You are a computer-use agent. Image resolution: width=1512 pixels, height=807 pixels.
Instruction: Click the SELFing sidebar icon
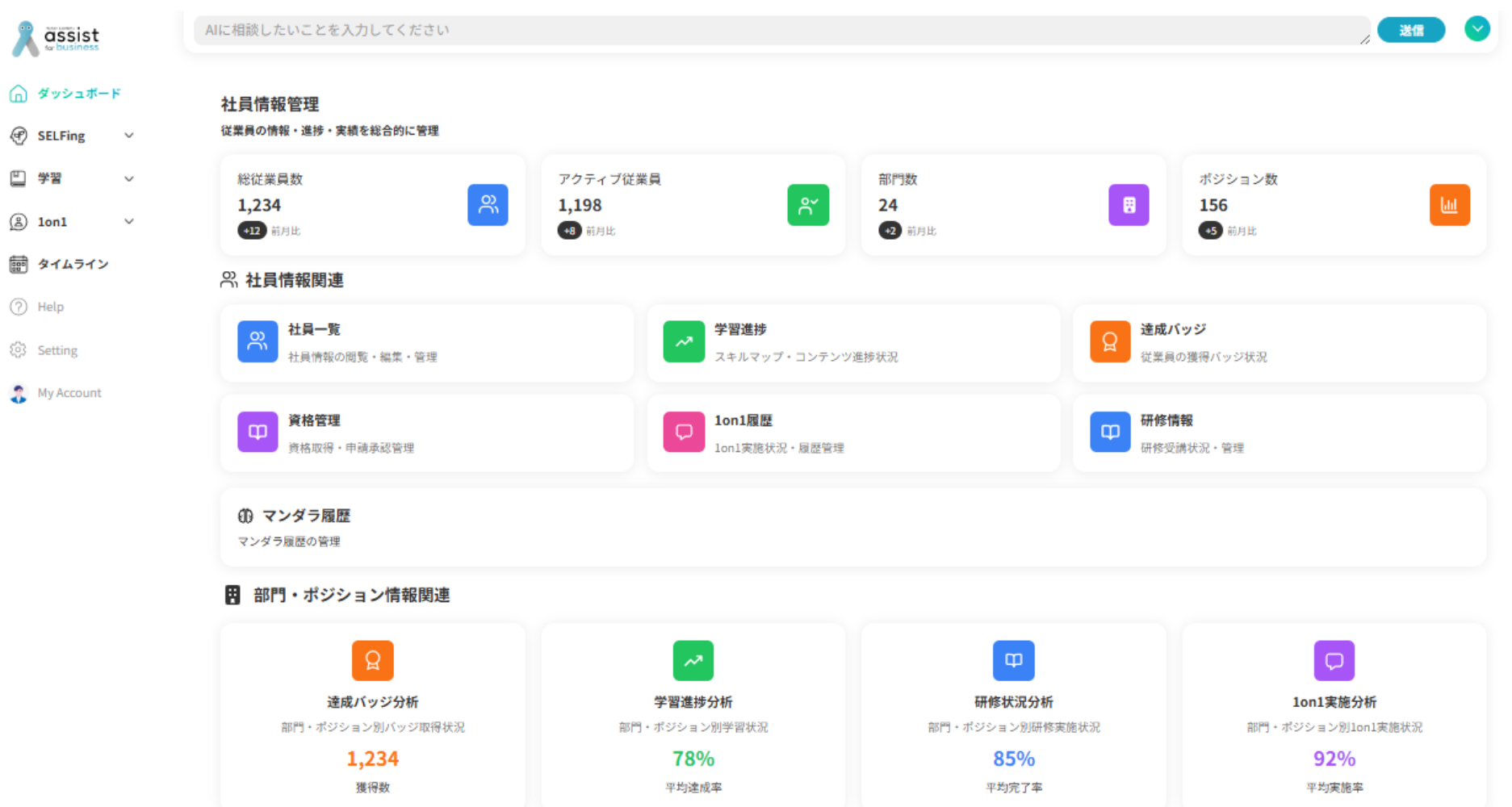tap(18, 136)
